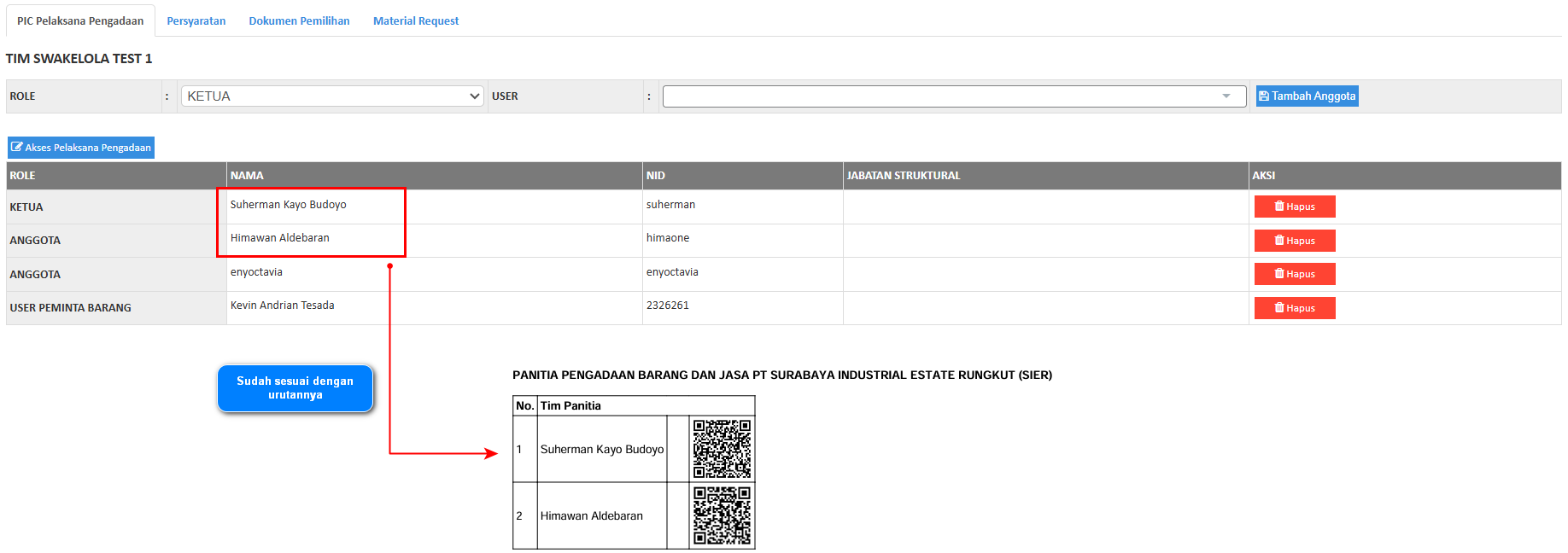Viewport: 1568px width, 553px height.
Task: Click the Tim Panitia header in document
Action: pos(570,406)
